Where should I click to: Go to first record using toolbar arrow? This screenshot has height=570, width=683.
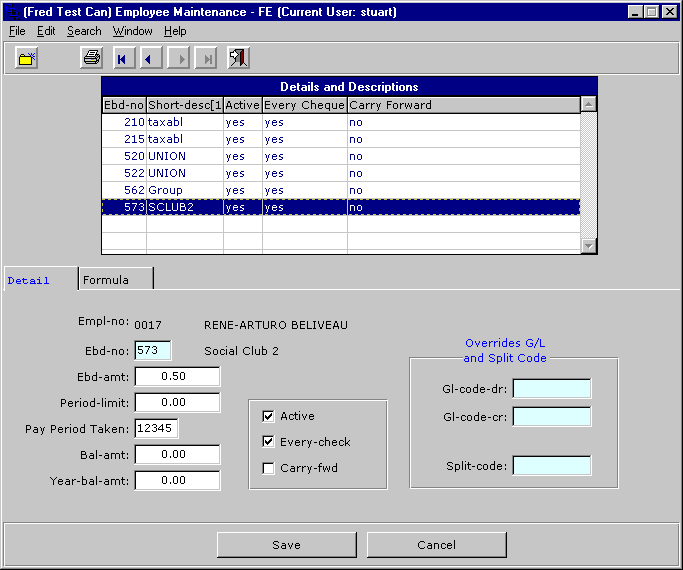point(122,58)
